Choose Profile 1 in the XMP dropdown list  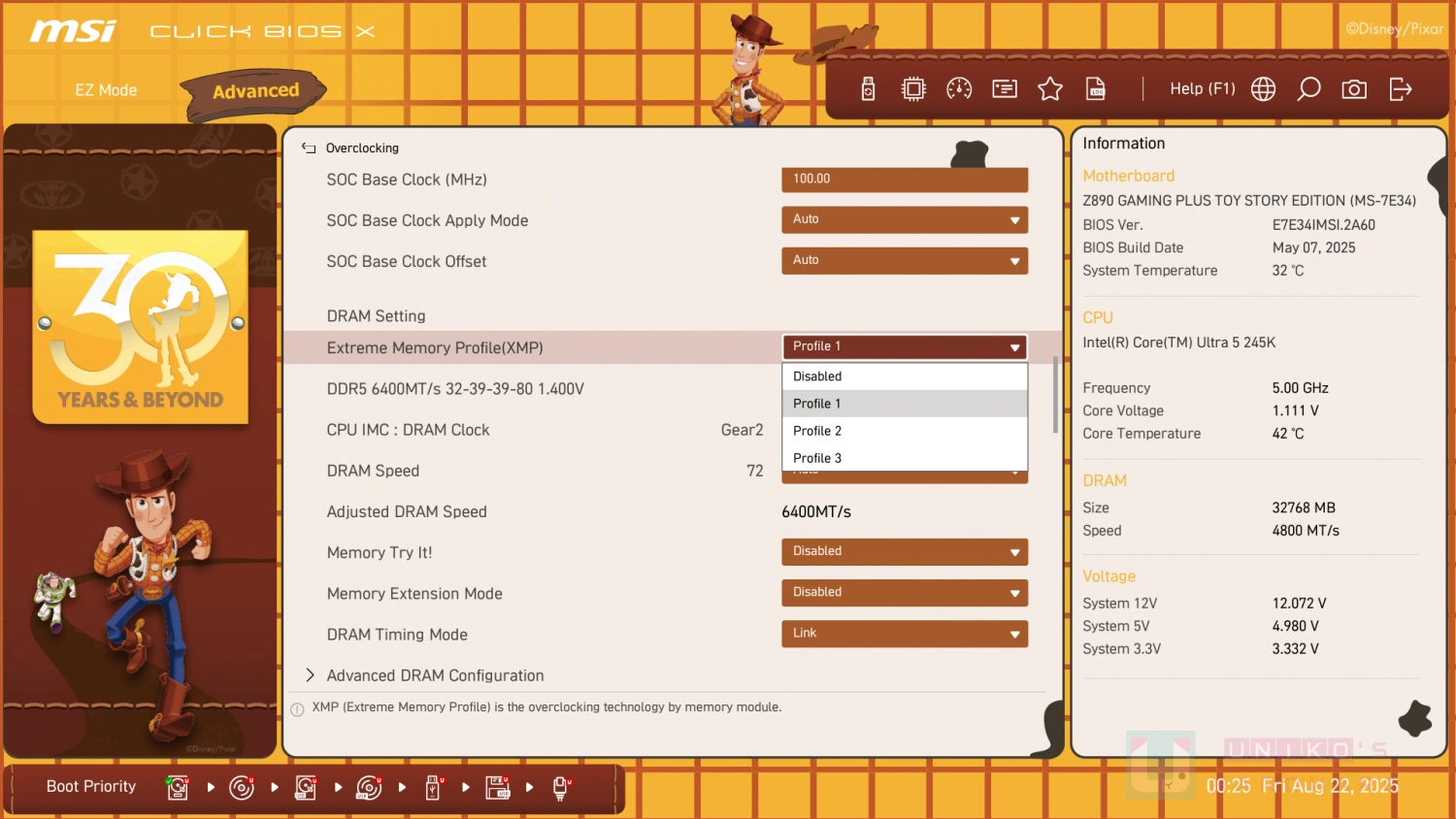(905, 404)
